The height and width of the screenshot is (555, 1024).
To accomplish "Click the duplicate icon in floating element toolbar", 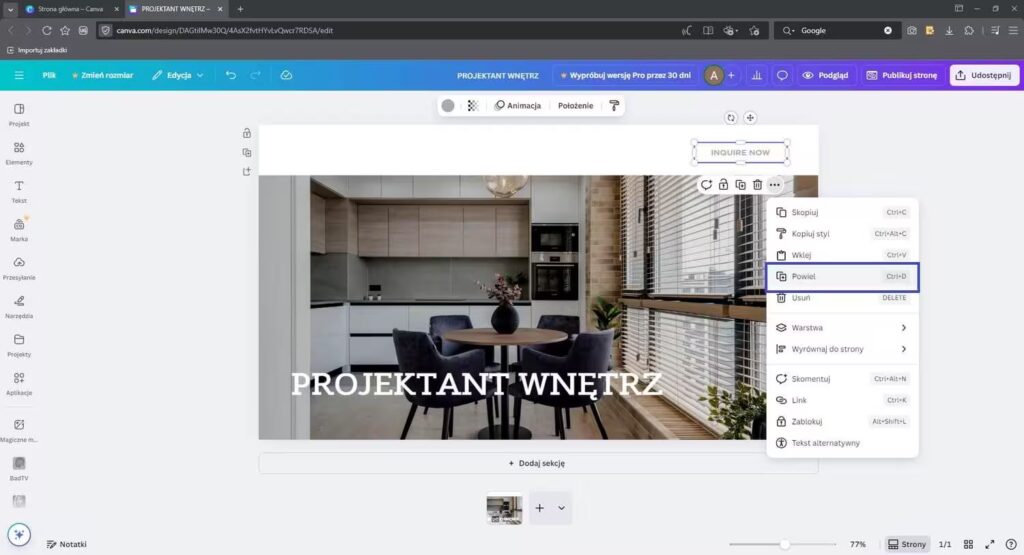I will [x=740, y=185].
